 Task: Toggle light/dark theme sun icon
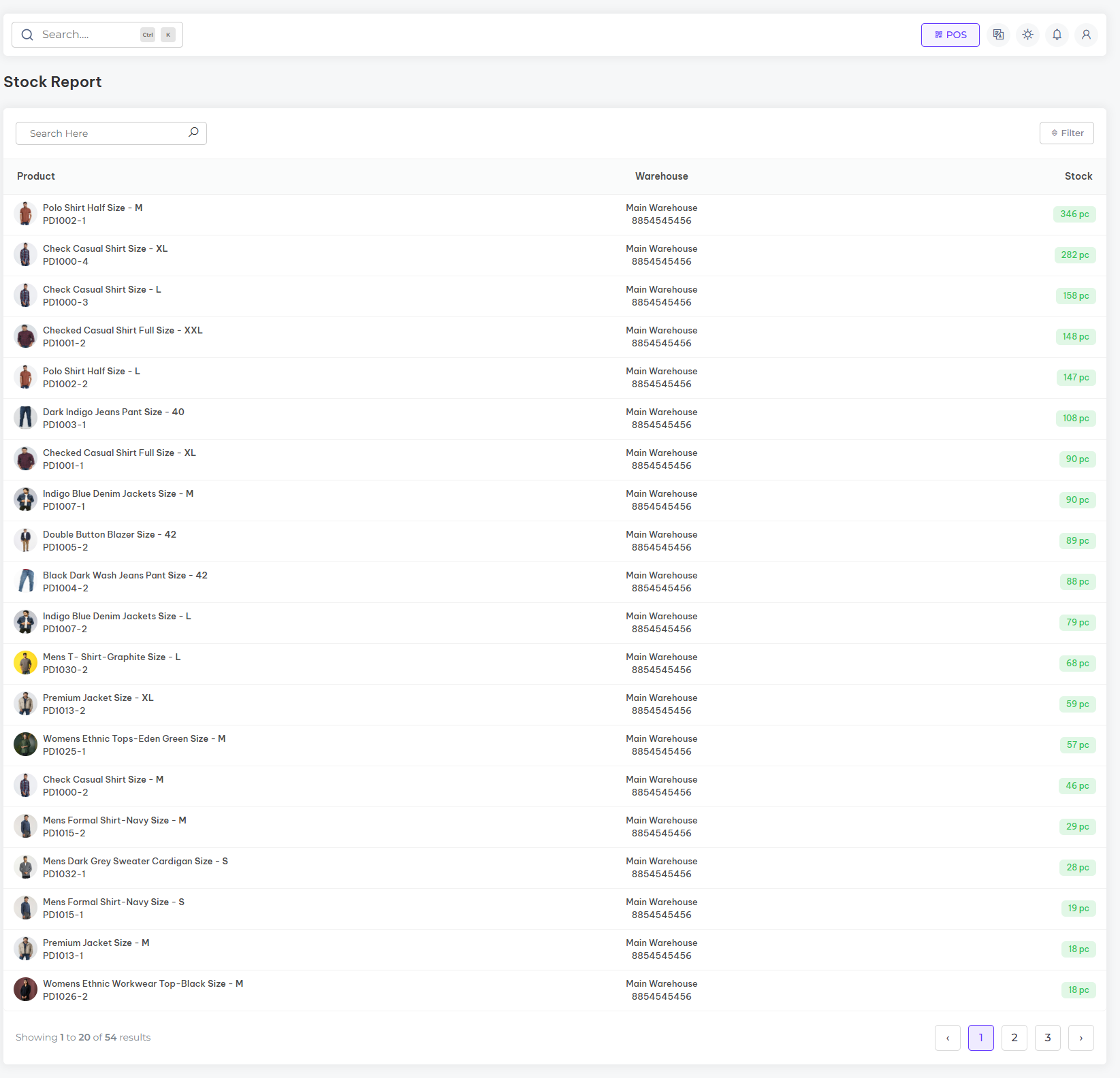coord(1027,35)
